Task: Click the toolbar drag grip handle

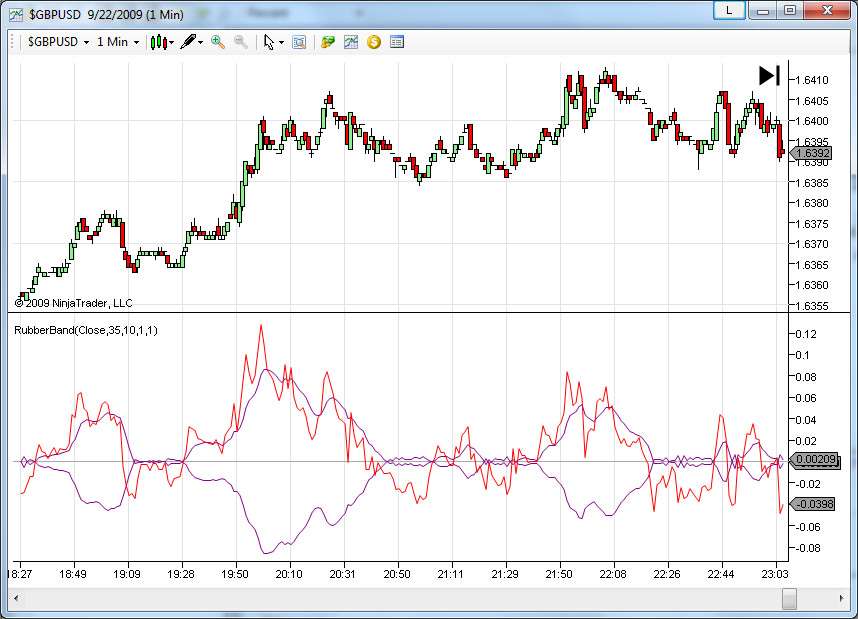Action: (13, 42)
